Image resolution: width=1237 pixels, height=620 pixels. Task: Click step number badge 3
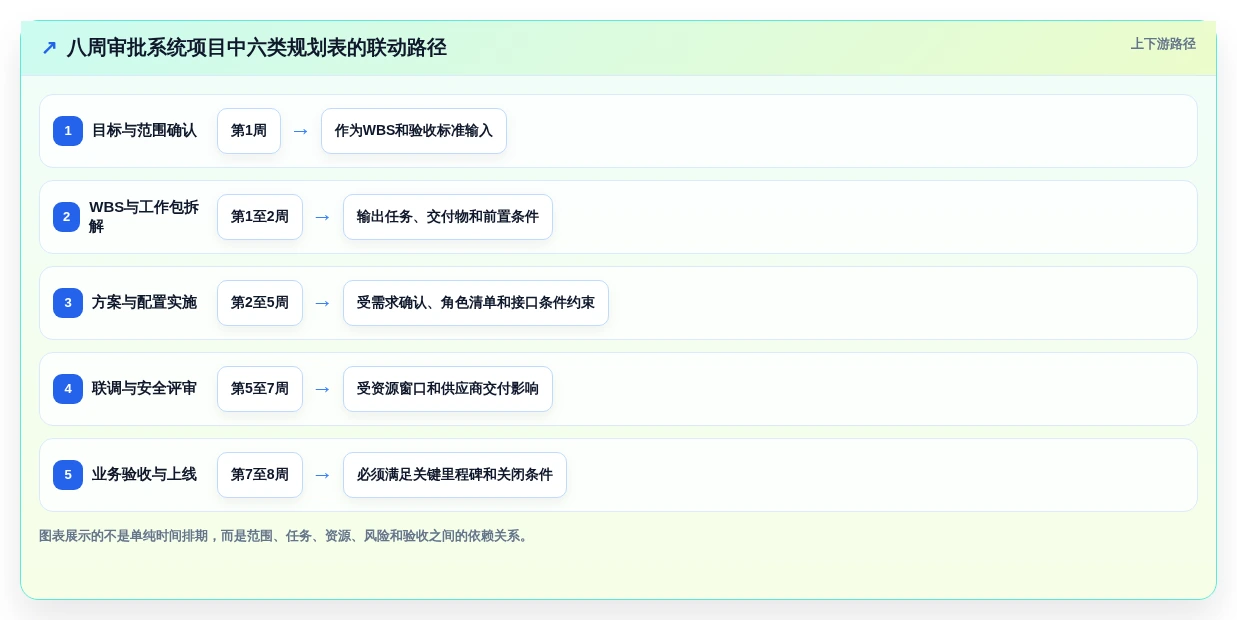click(x=68, y=303)
